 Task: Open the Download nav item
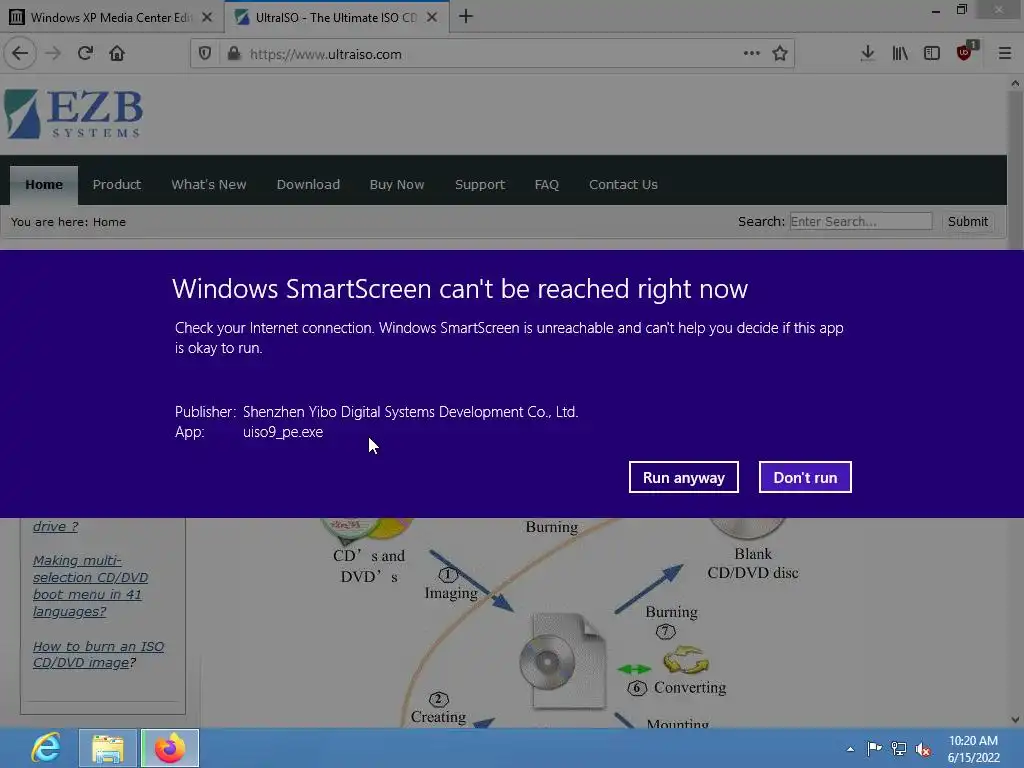pos(308,185)
